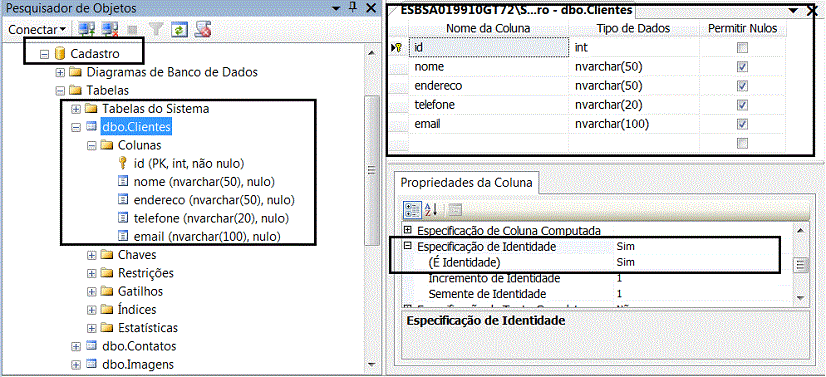
Task: Expand Diagramas de Banco de Dados node
Action: (x=60, y=72)
